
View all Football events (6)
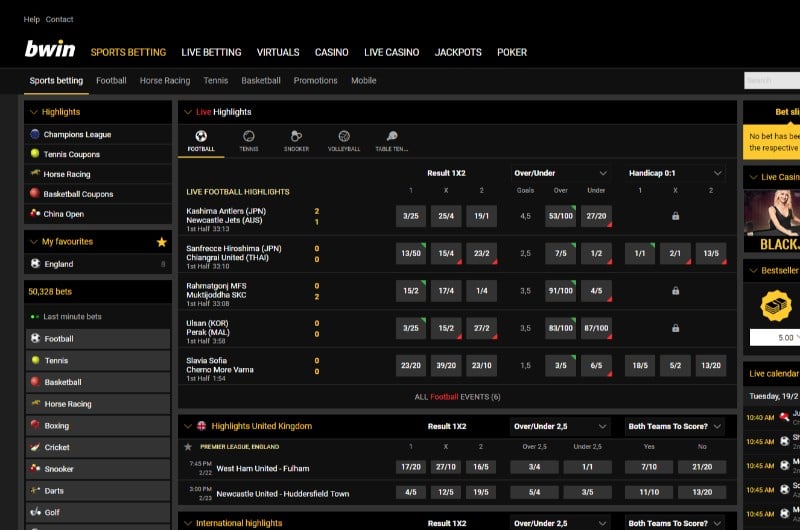[x=457, y=397]
